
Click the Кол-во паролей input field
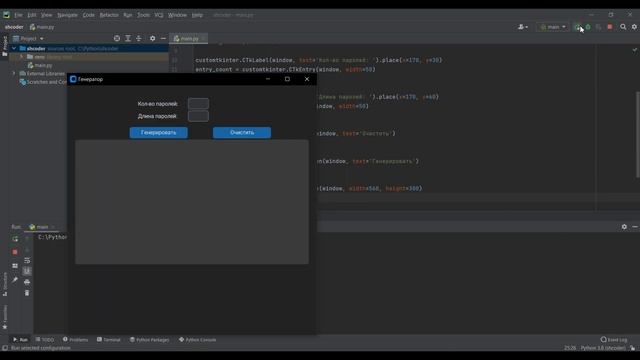coord(198,104)
